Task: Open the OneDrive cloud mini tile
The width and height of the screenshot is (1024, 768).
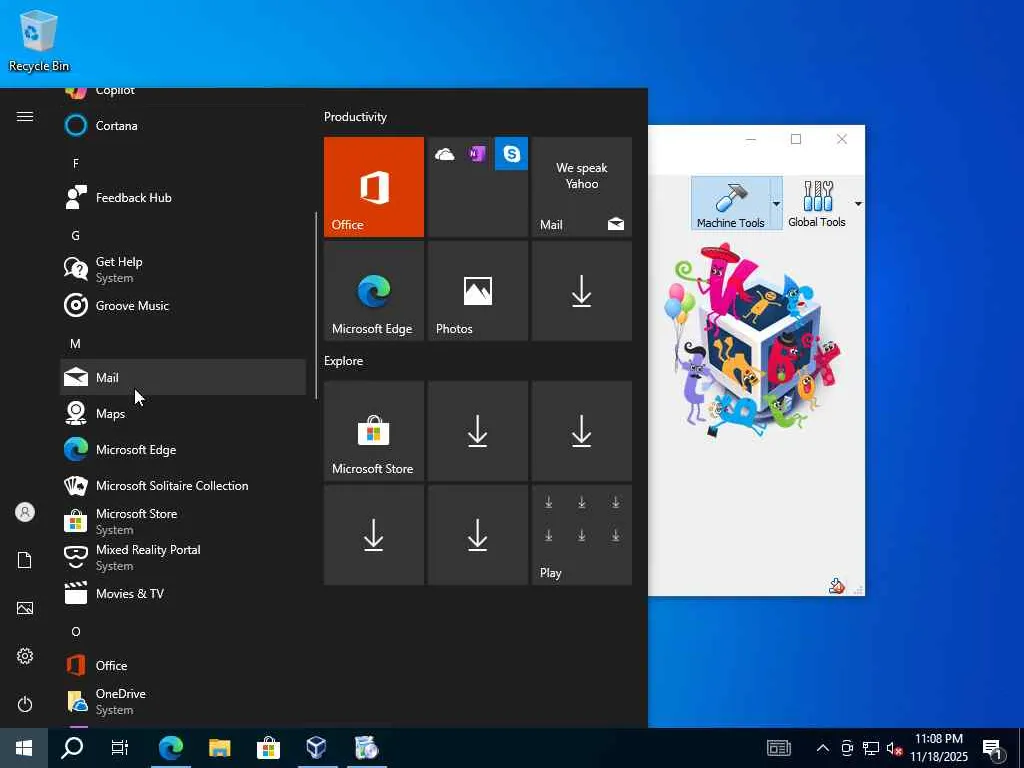Action: pos(445,154)
